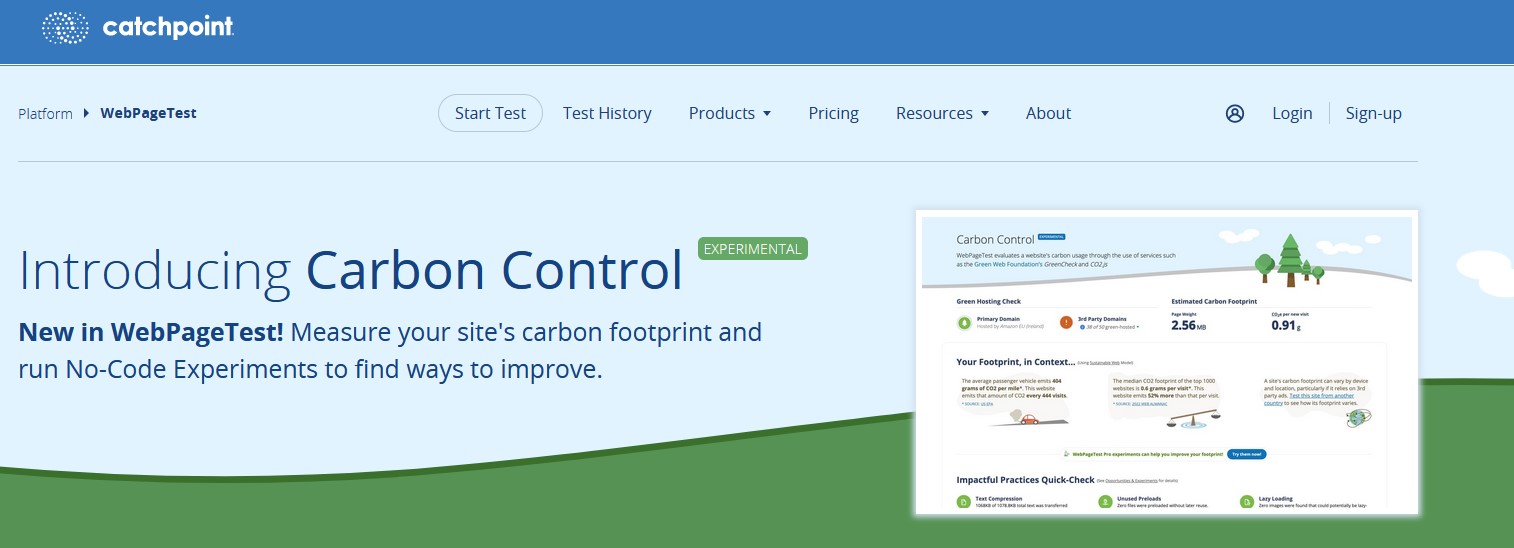The width and height of the screenshot is (1514, 548).
Task: Click the Login link
Action: point(1292,113)
